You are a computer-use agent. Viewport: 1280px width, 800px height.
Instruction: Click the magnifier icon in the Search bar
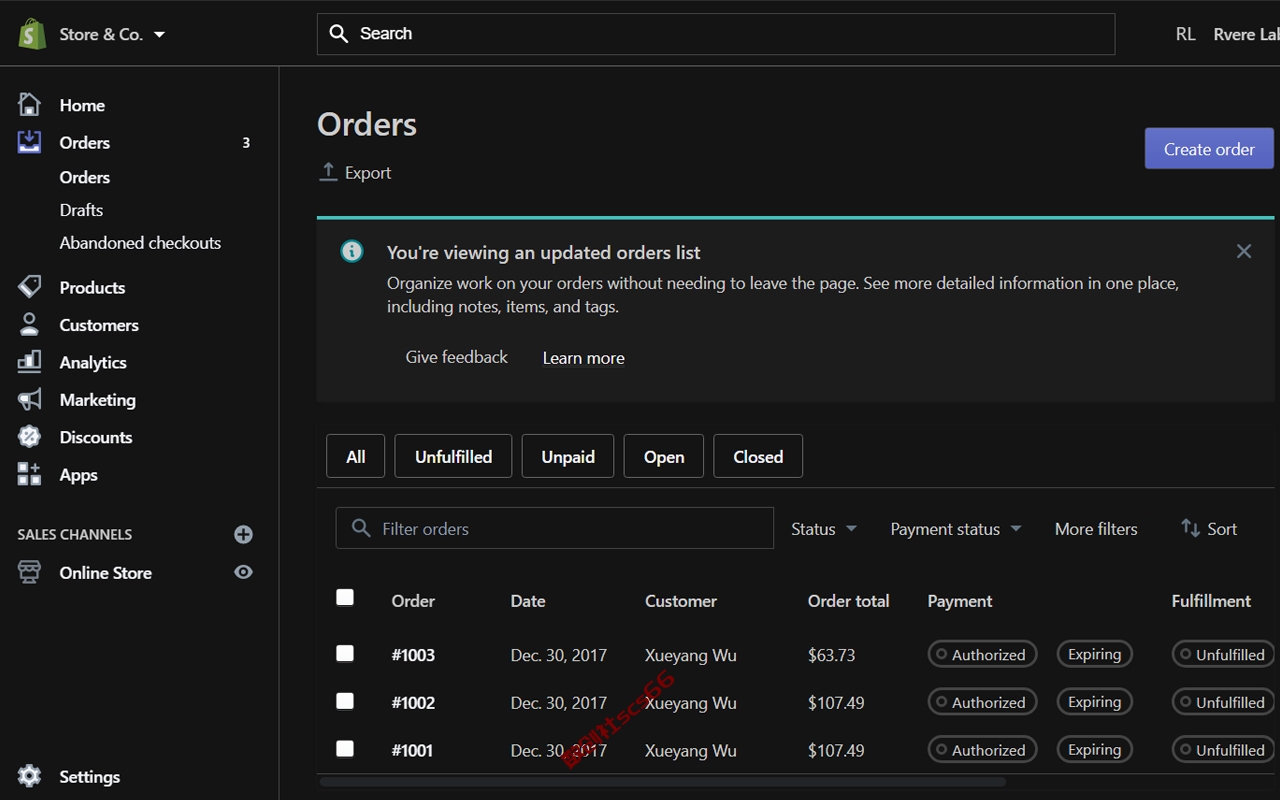tap(339, 34)
